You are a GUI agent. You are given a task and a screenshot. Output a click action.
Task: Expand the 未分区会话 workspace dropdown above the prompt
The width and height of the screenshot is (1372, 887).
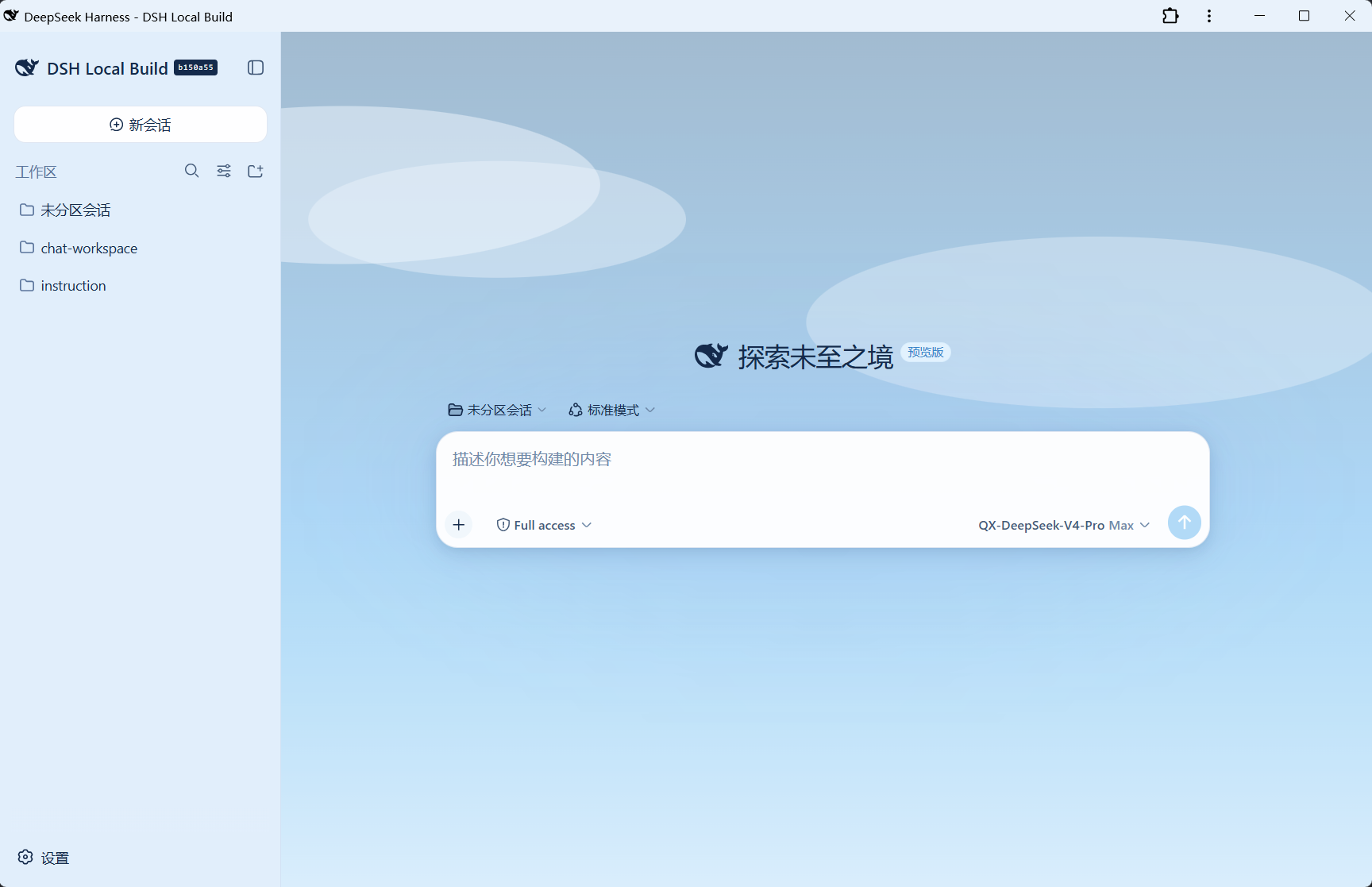tap(497, 410)
